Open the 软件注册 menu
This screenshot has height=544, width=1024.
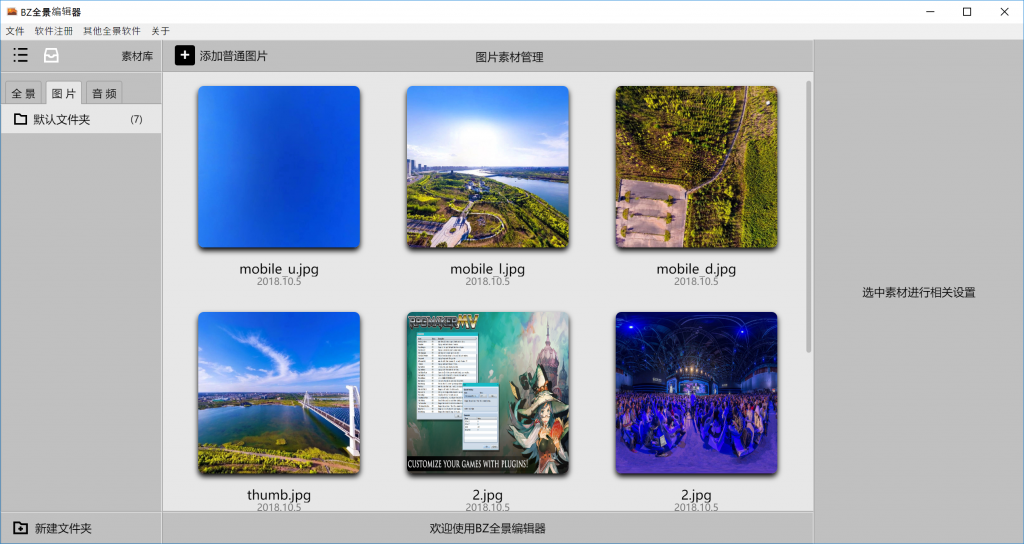[x=53, y=31]
